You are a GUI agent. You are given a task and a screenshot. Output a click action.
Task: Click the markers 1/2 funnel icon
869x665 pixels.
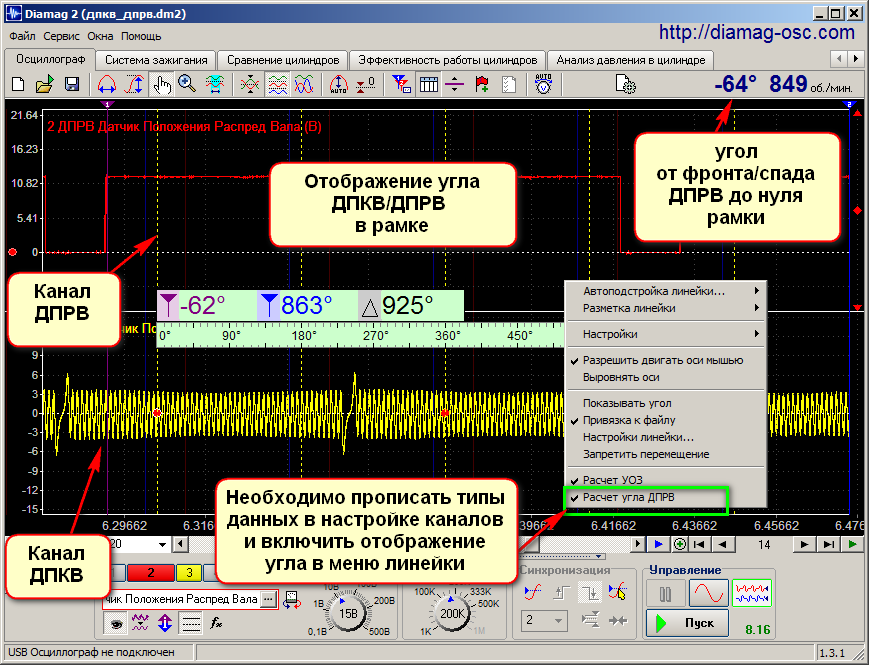[401, 84]
